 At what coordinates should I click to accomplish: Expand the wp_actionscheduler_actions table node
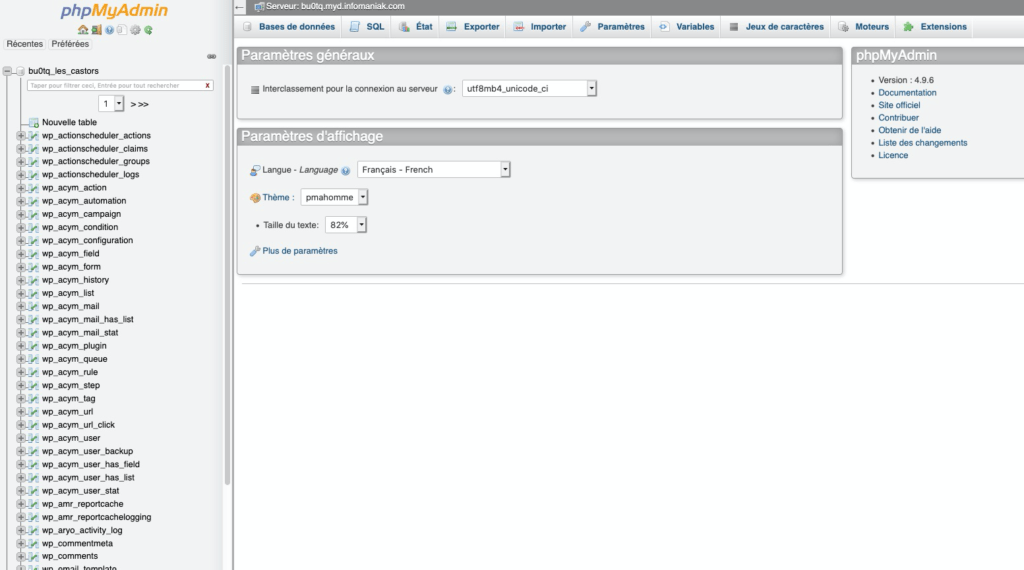coord(21,136)
